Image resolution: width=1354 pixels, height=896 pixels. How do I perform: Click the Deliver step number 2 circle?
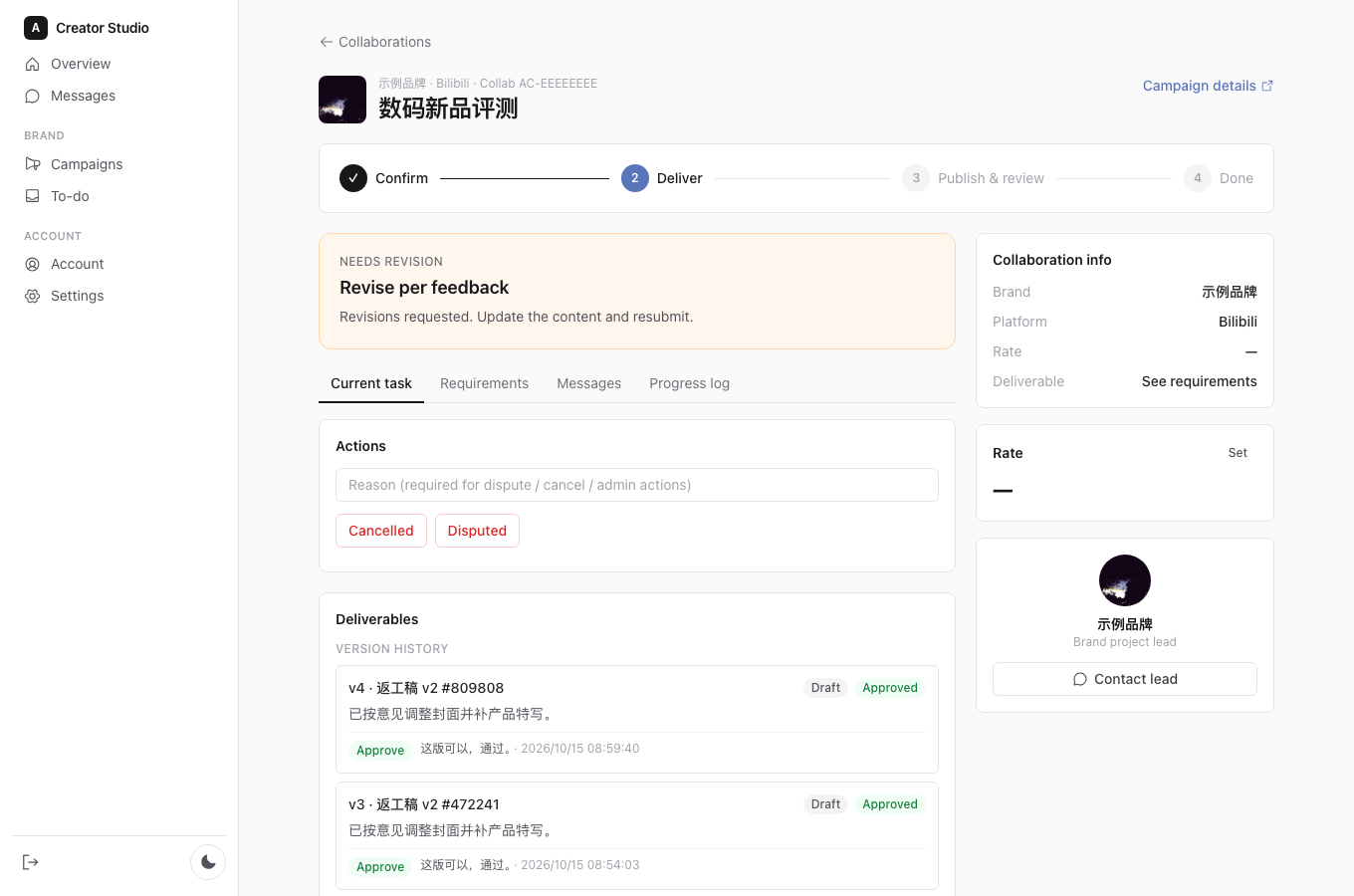[635, 178]
